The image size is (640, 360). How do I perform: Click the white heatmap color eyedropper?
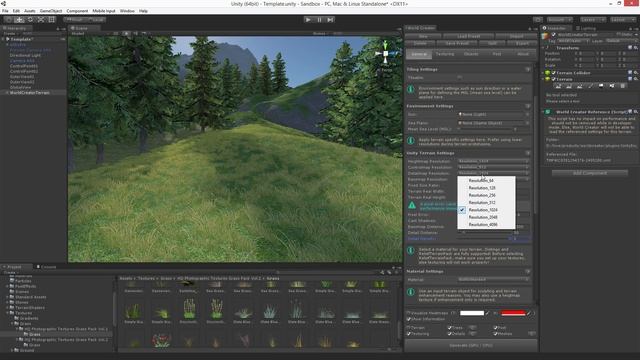pos(487,313)
